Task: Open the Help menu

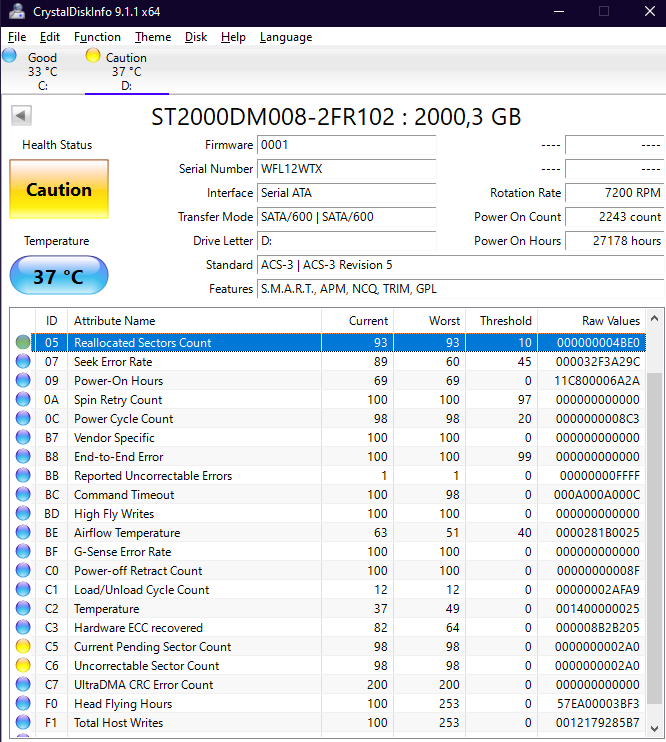Action: point(233,37)
